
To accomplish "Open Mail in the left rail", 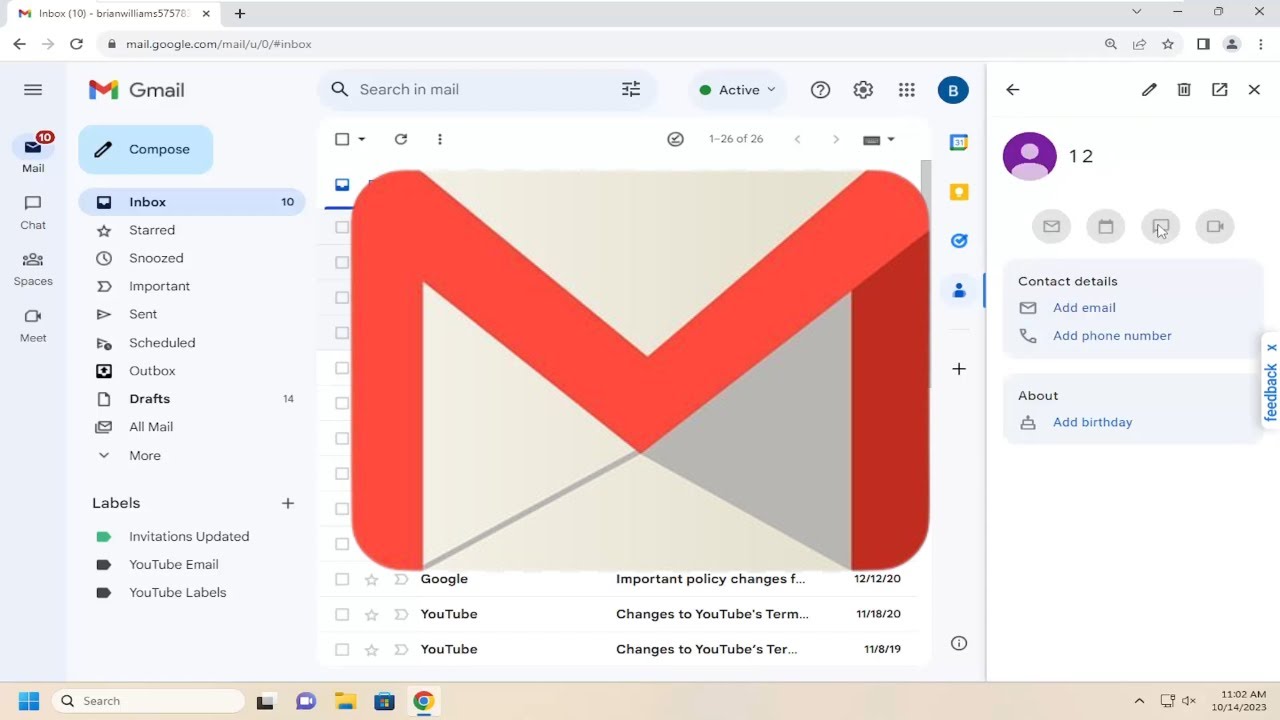I will pos(33,153).
